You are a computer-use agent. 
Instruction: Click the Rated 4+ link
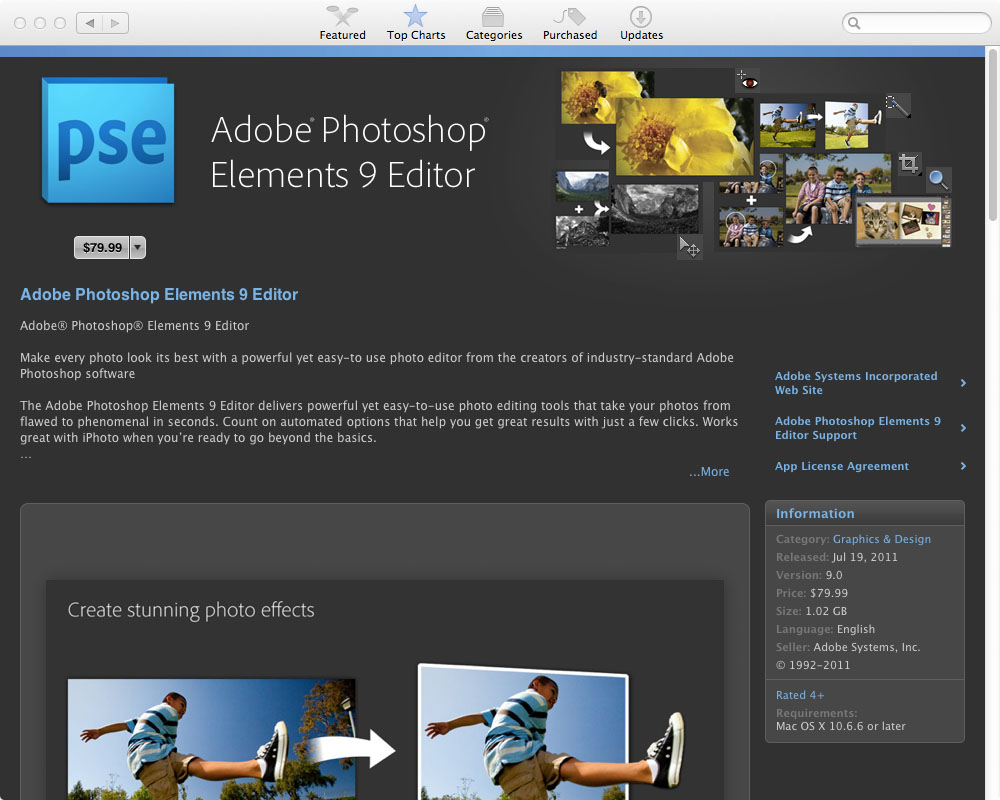800,695
